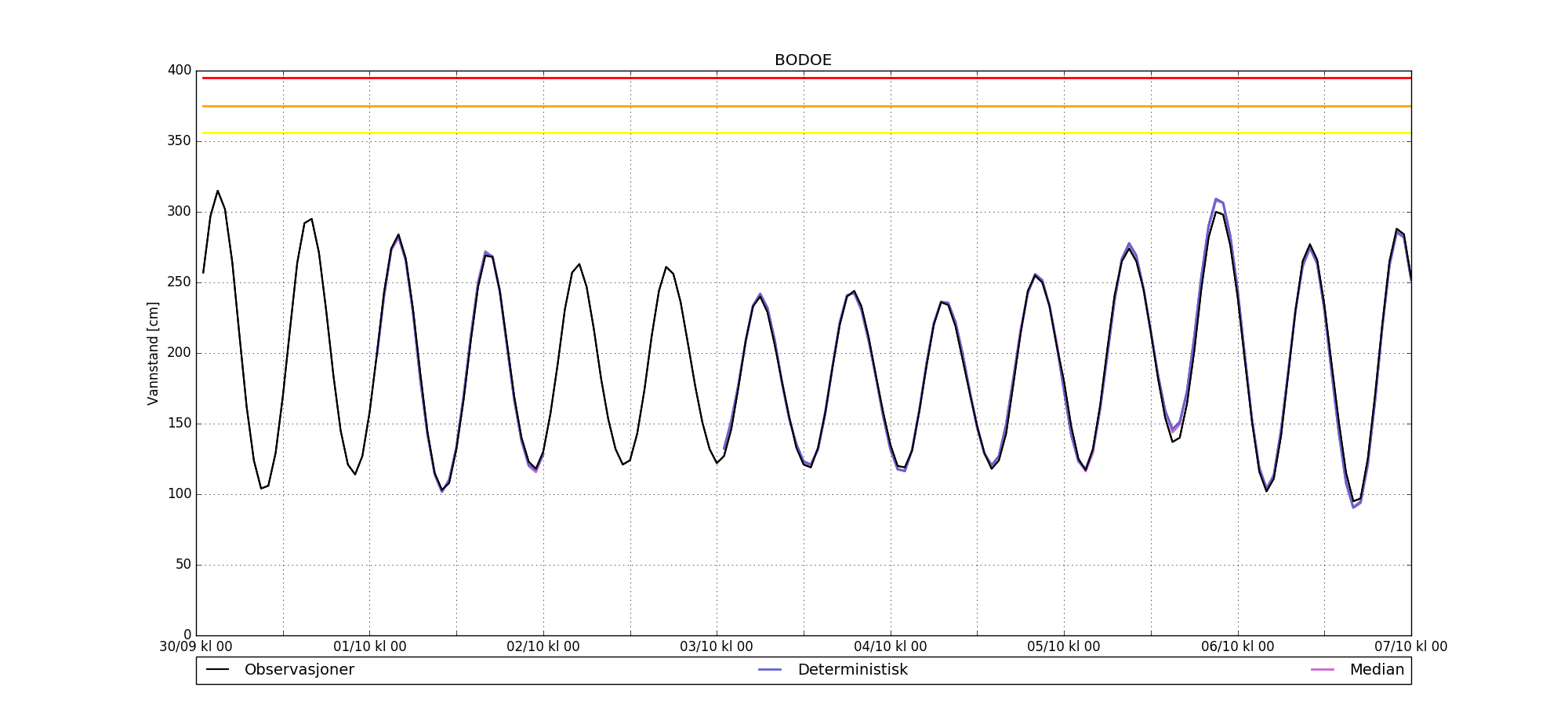Choose the 06/10 kl 00 x-axis label
The image size is (1568, 706).
click(1238, 647)
